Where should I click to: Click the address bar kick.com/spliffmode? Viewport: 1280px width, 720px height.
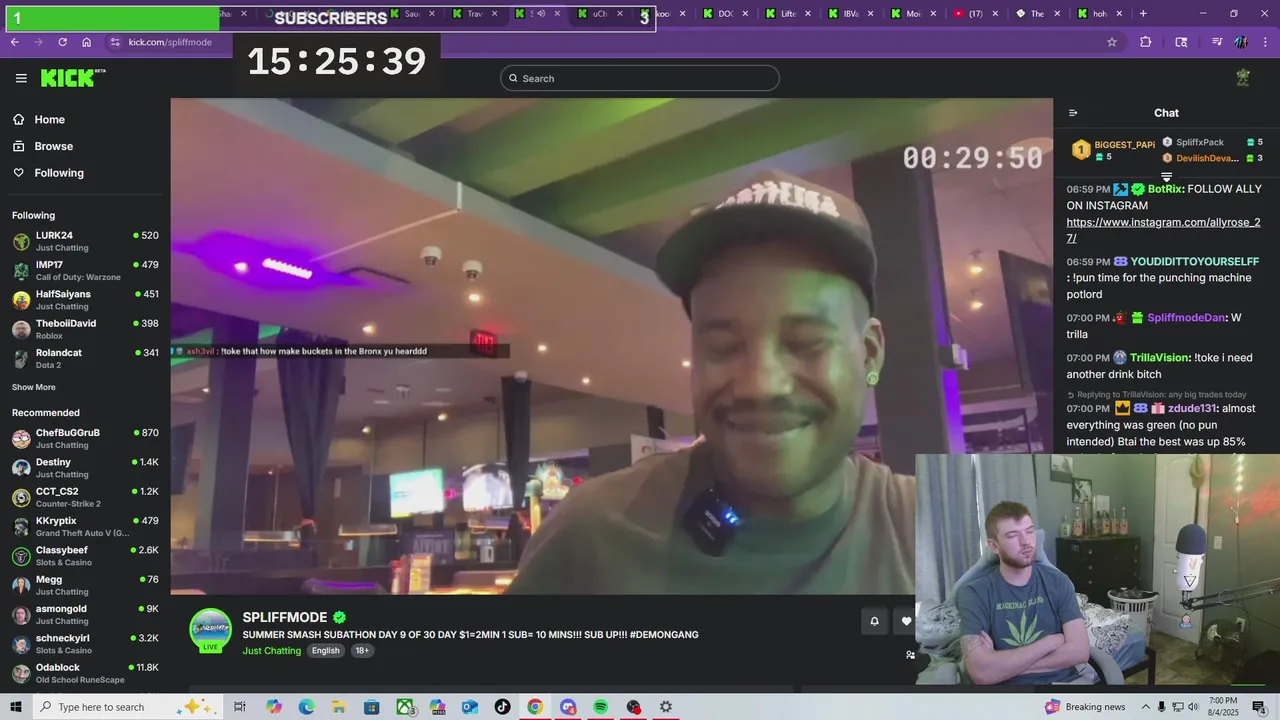click(x=170, y=42)
